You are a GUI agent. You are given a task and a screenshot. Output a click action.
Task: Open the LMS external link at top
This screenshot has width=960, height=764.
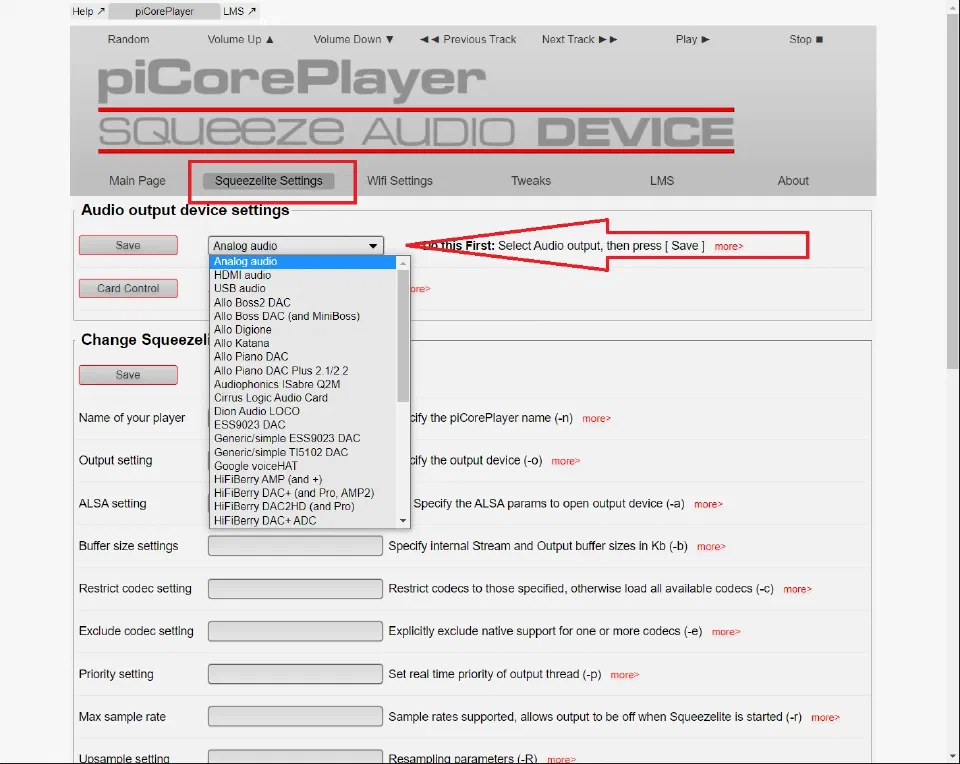239,11
